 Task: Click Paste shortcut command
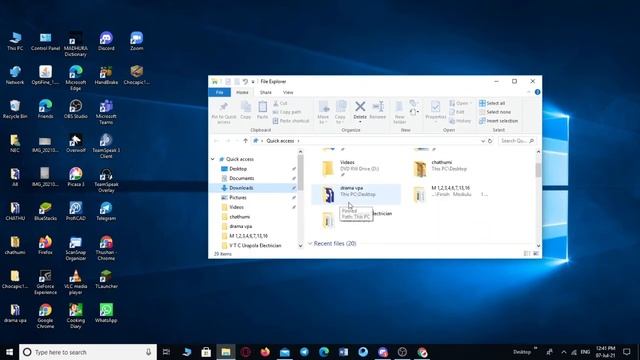(291, 121)
